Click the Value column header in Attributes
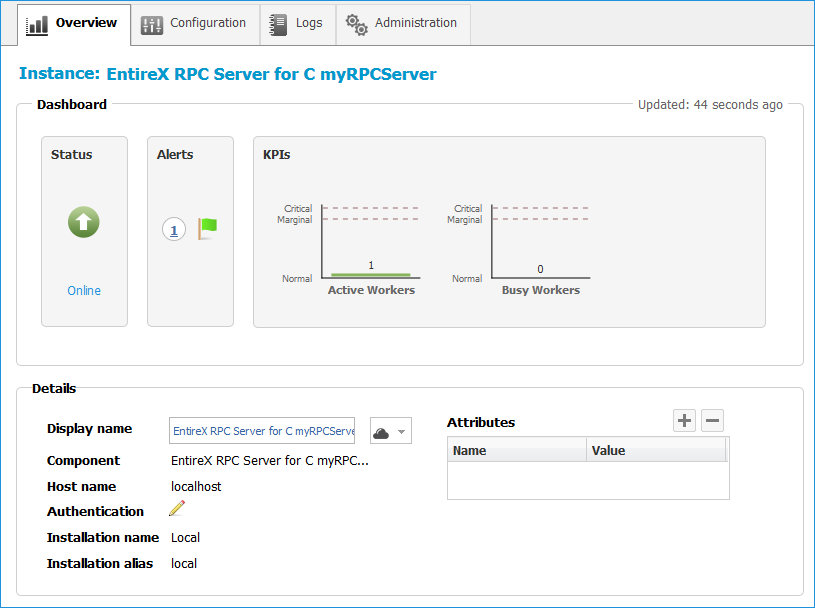The width and height of the screenshot is (815, 608). coord(656,450)
